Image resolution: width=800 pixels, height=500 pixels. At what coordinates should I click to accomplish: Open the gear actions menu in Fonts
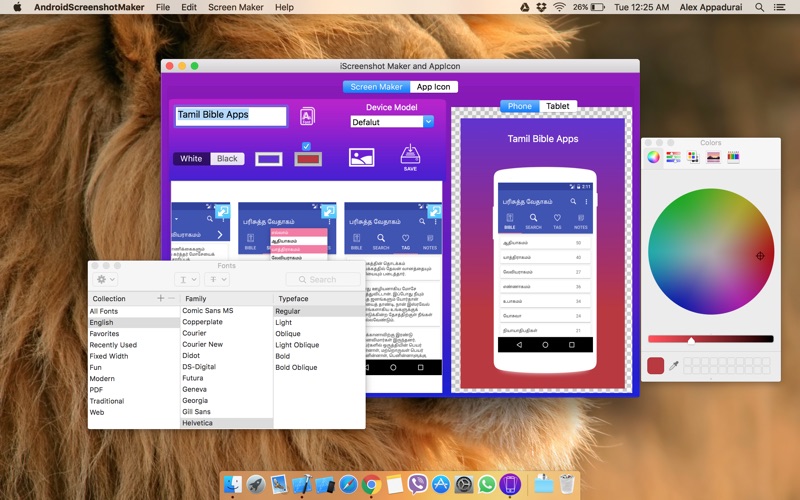coord(106,279)
